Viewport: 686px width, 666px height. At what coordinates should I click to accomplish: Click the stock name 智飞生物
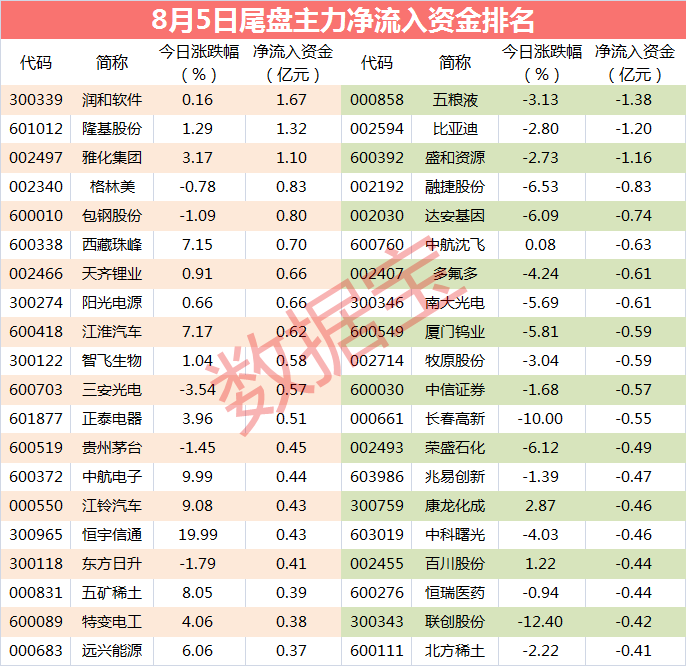tap(112, 361)
